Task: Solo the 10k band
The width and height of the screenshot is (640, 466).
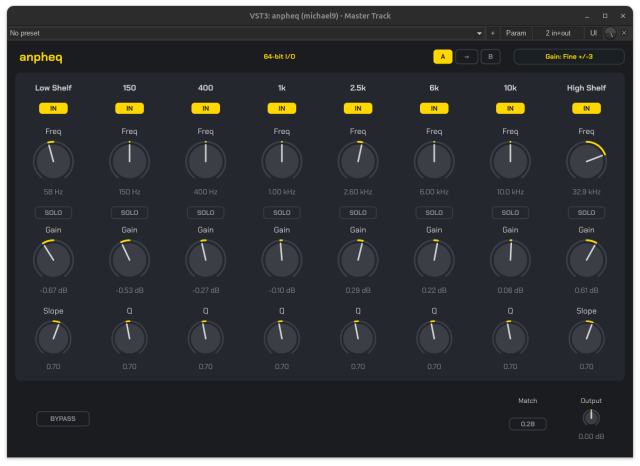Action: [510, 213]
